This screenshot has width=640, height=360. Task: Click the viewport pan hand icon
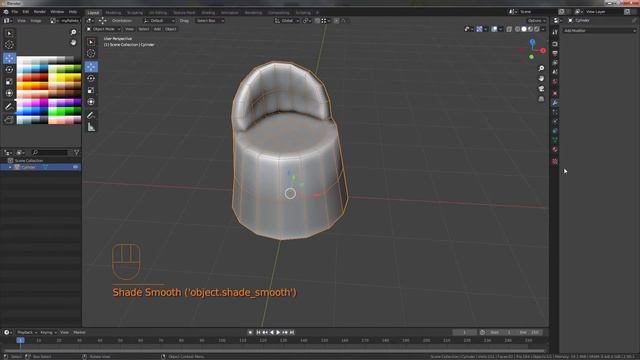tap(541, 78)
